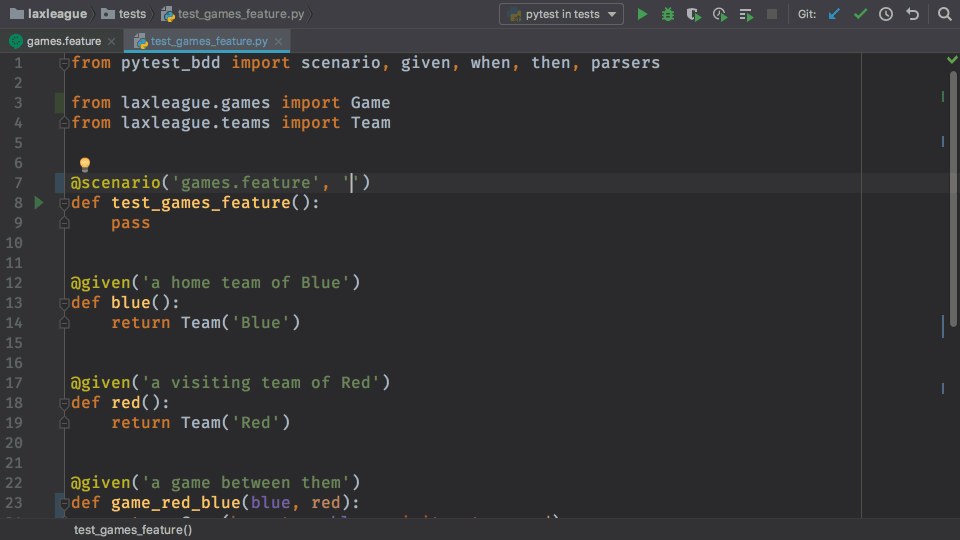
Task: Click the Game class import name
Action: click(x=370, y=102)
